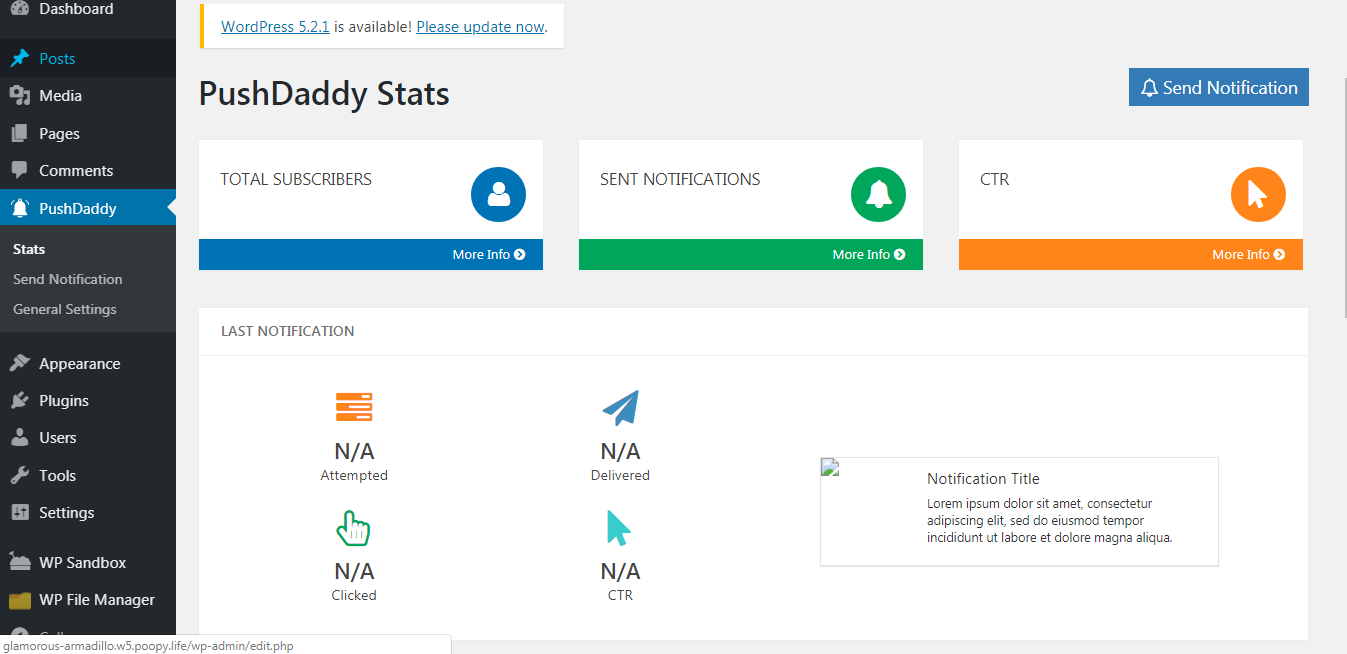
Task: Click the blue Send Notification button
Action: (x=1218, y=87)
